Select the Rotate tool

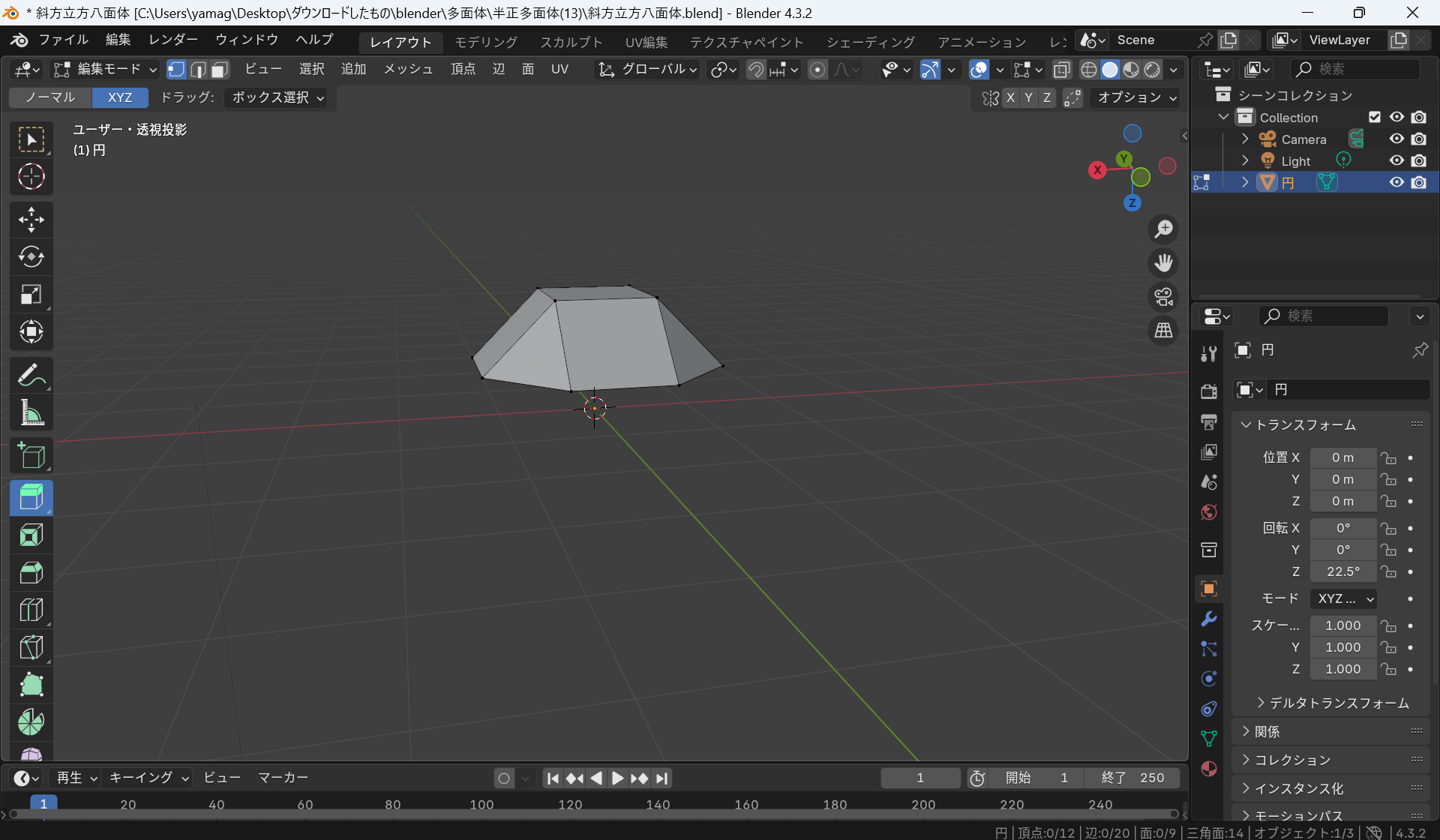point(31,257)
